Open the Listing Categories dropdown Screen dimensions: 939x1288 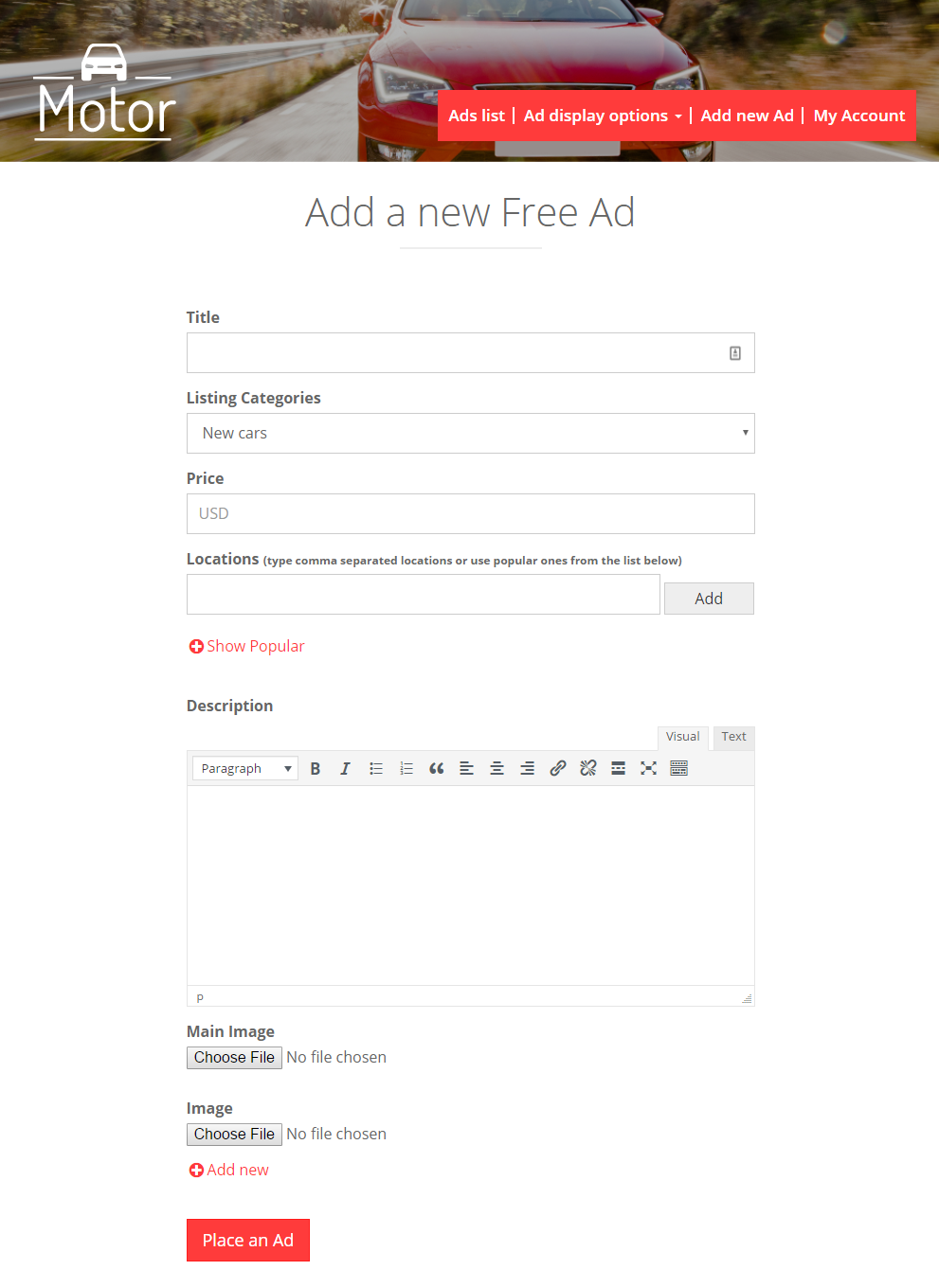(471, 433)
